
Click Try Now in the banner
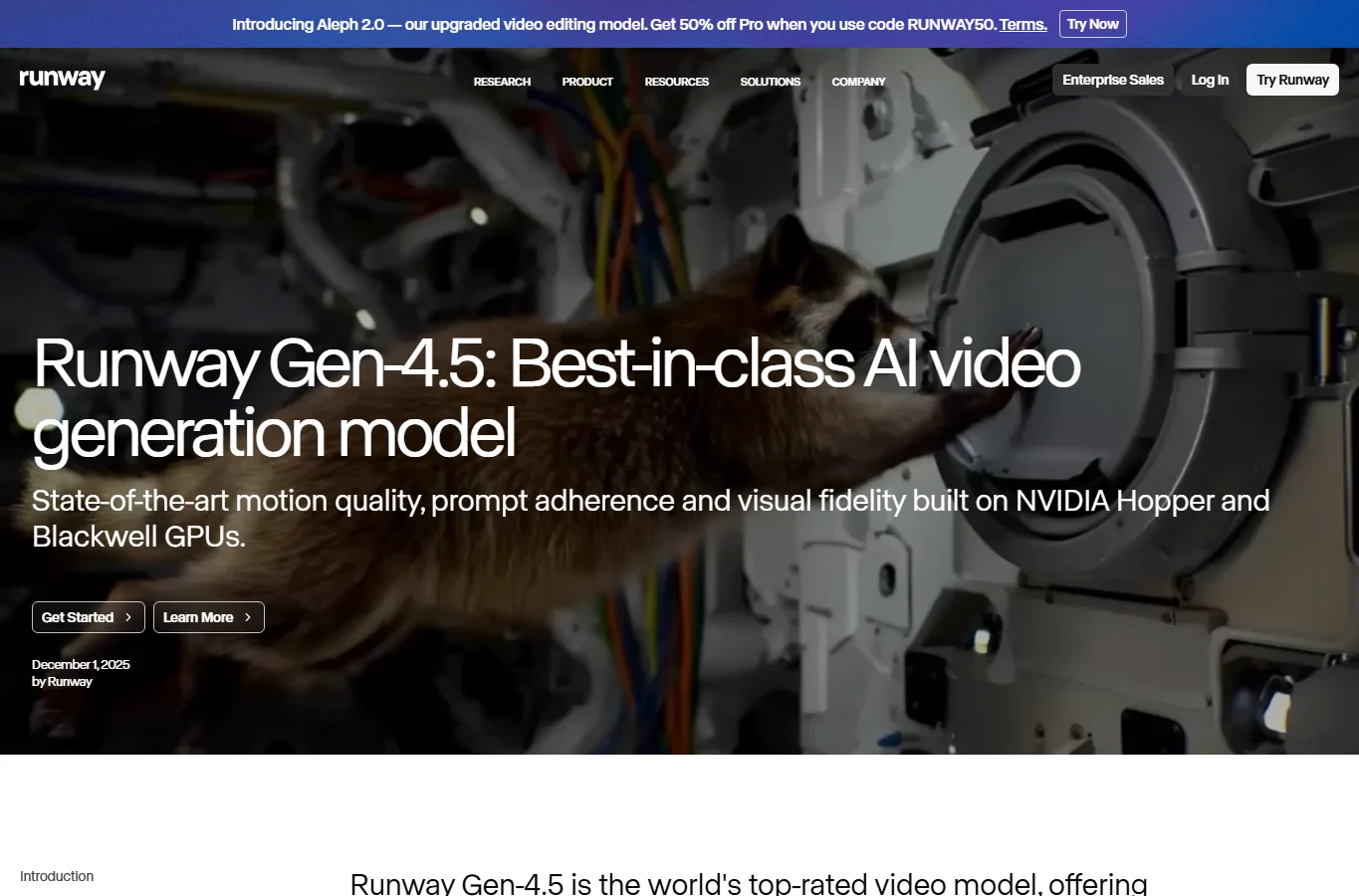[1092, 24]
